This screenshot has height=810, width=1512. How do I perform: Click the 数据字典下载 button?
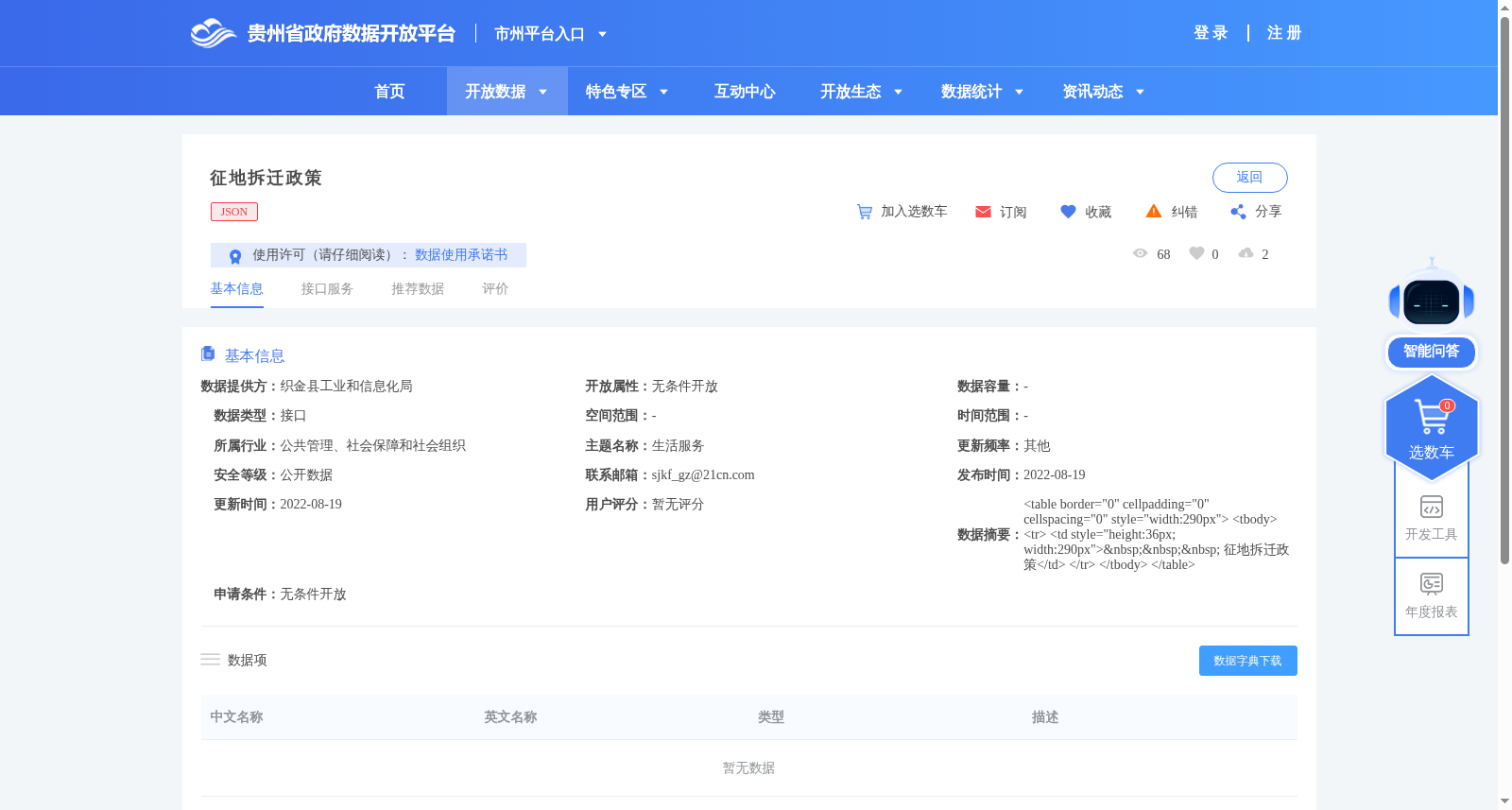tap(1247, 661)
